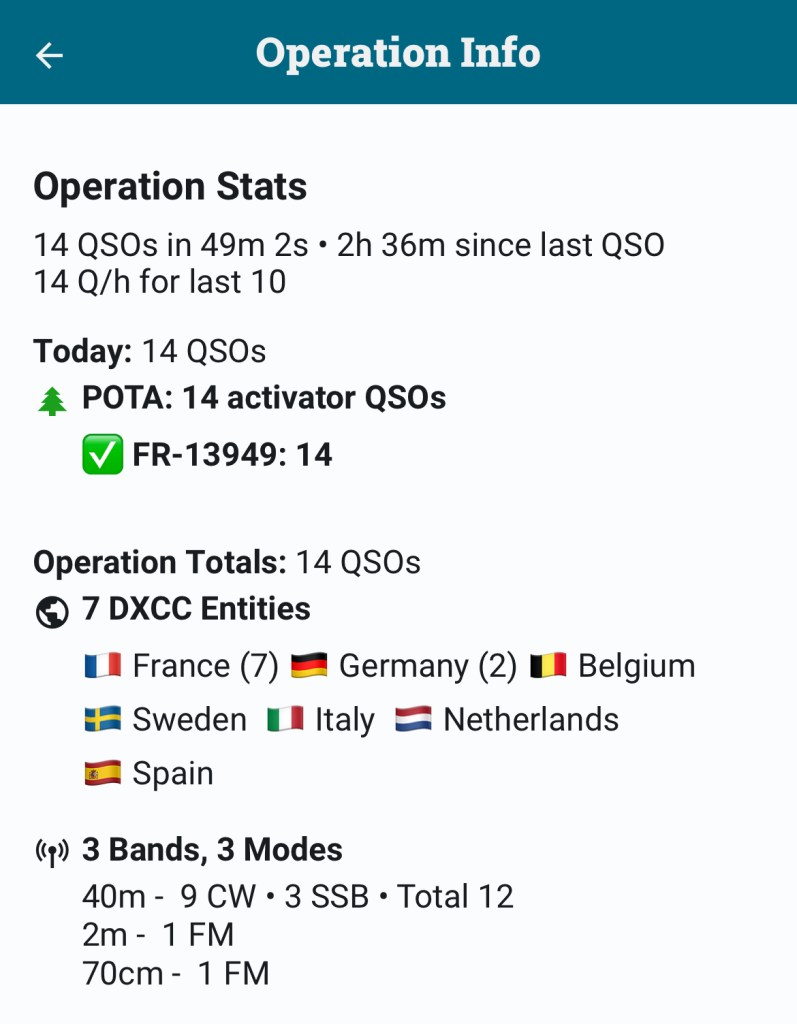The image size is (797, 1024).
Task: Tap the Belgium flag icon
Action: click(549, 666)
